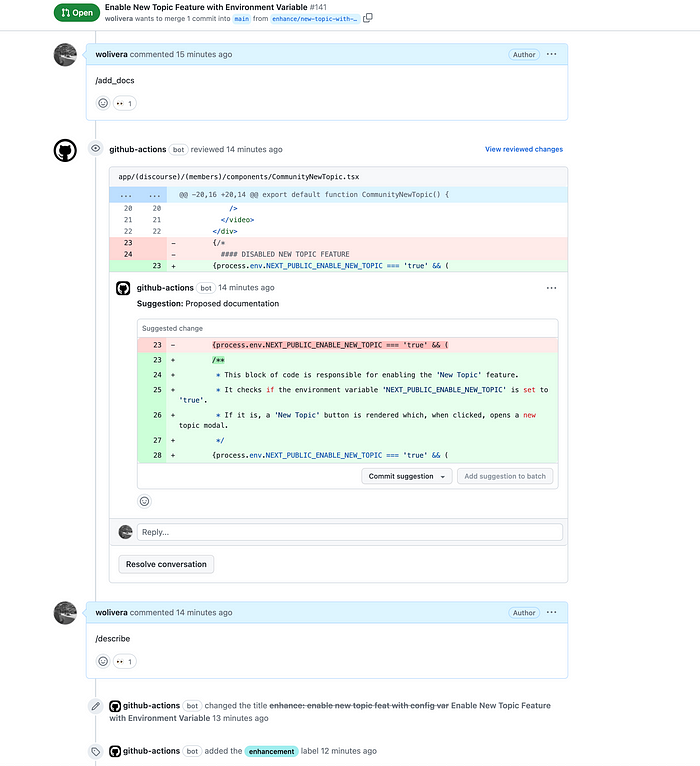Screen dimensions: 700x766
Task: Click the tag label event icon
Action: click(x=96, y=751)
